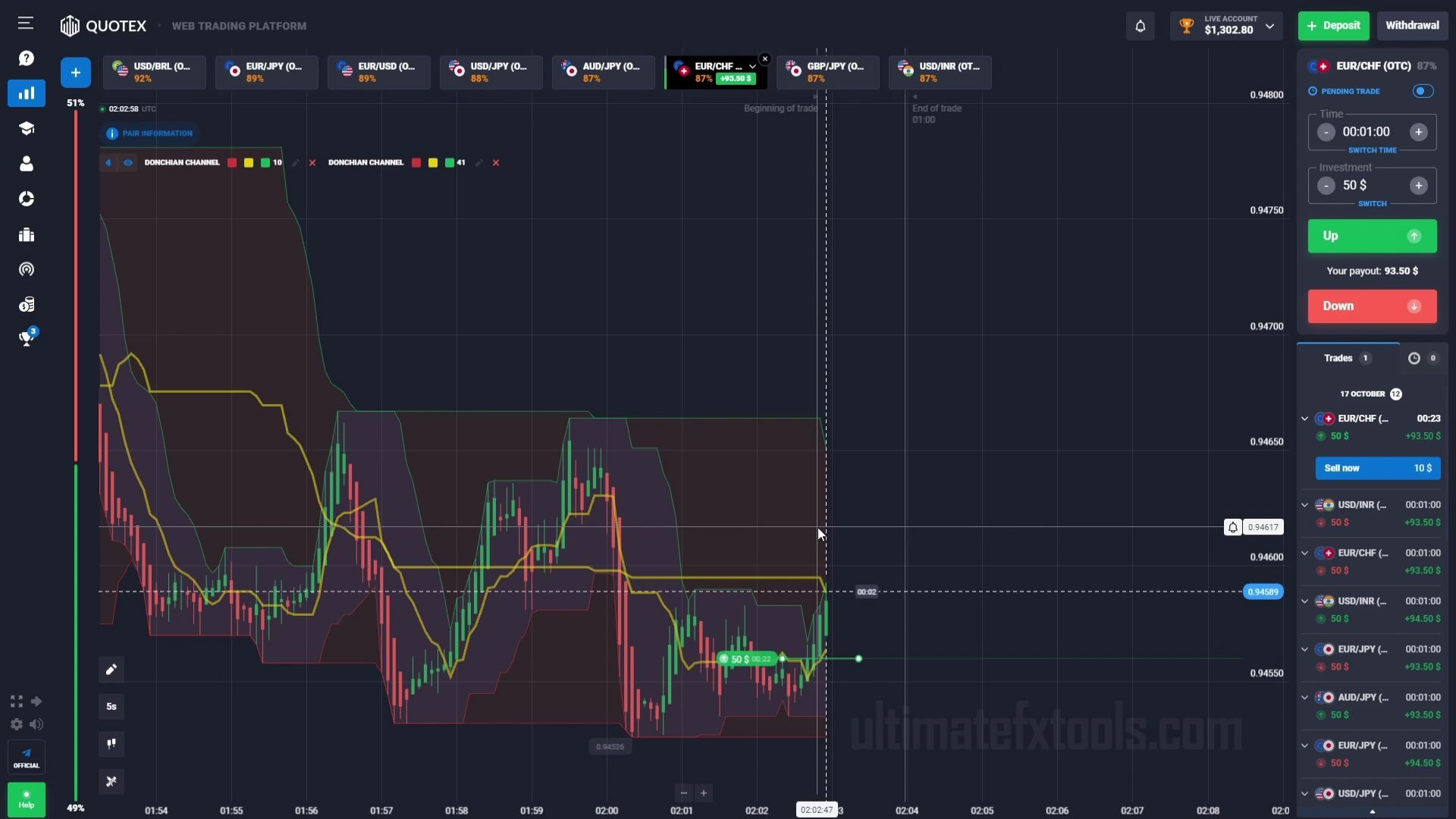The width and height of the screenshot is (1456, 819).
Task: Open the market circle icon in sidebar
Action: tap(27, 199)
